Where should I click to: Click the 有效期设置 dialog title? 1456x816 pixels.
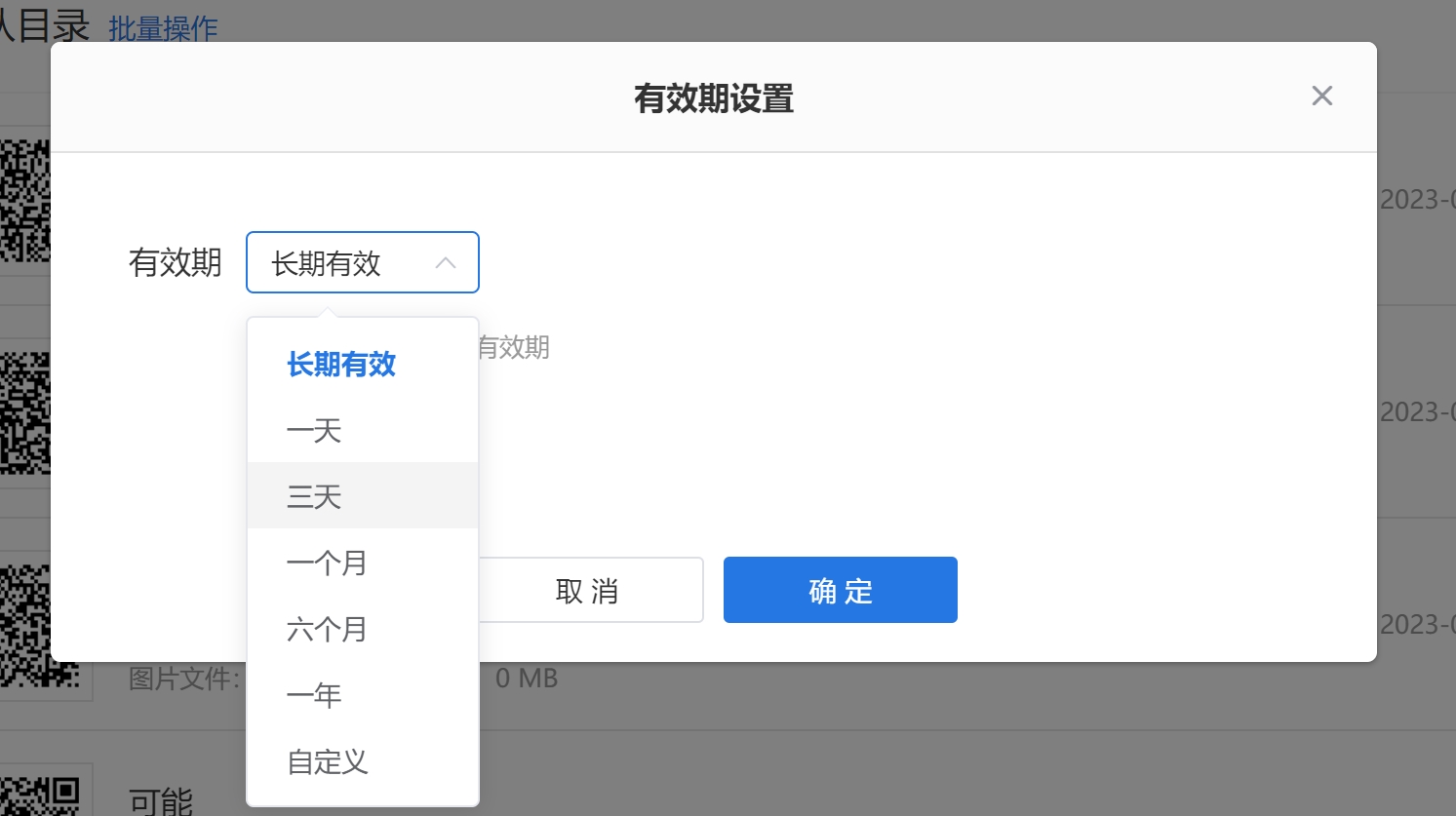coord(713,98)
